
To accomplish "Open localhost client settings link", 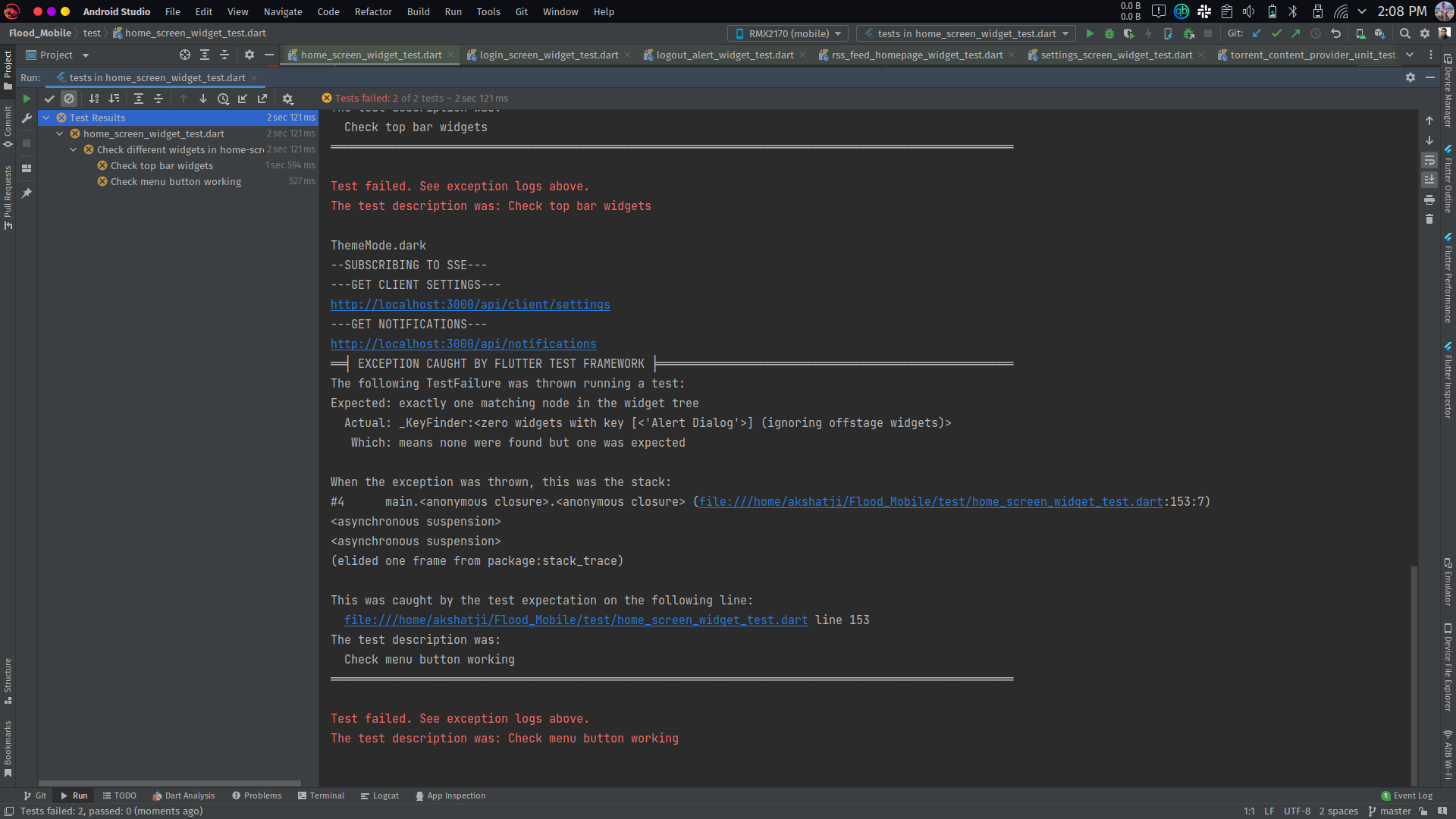I will click(470, 304).
